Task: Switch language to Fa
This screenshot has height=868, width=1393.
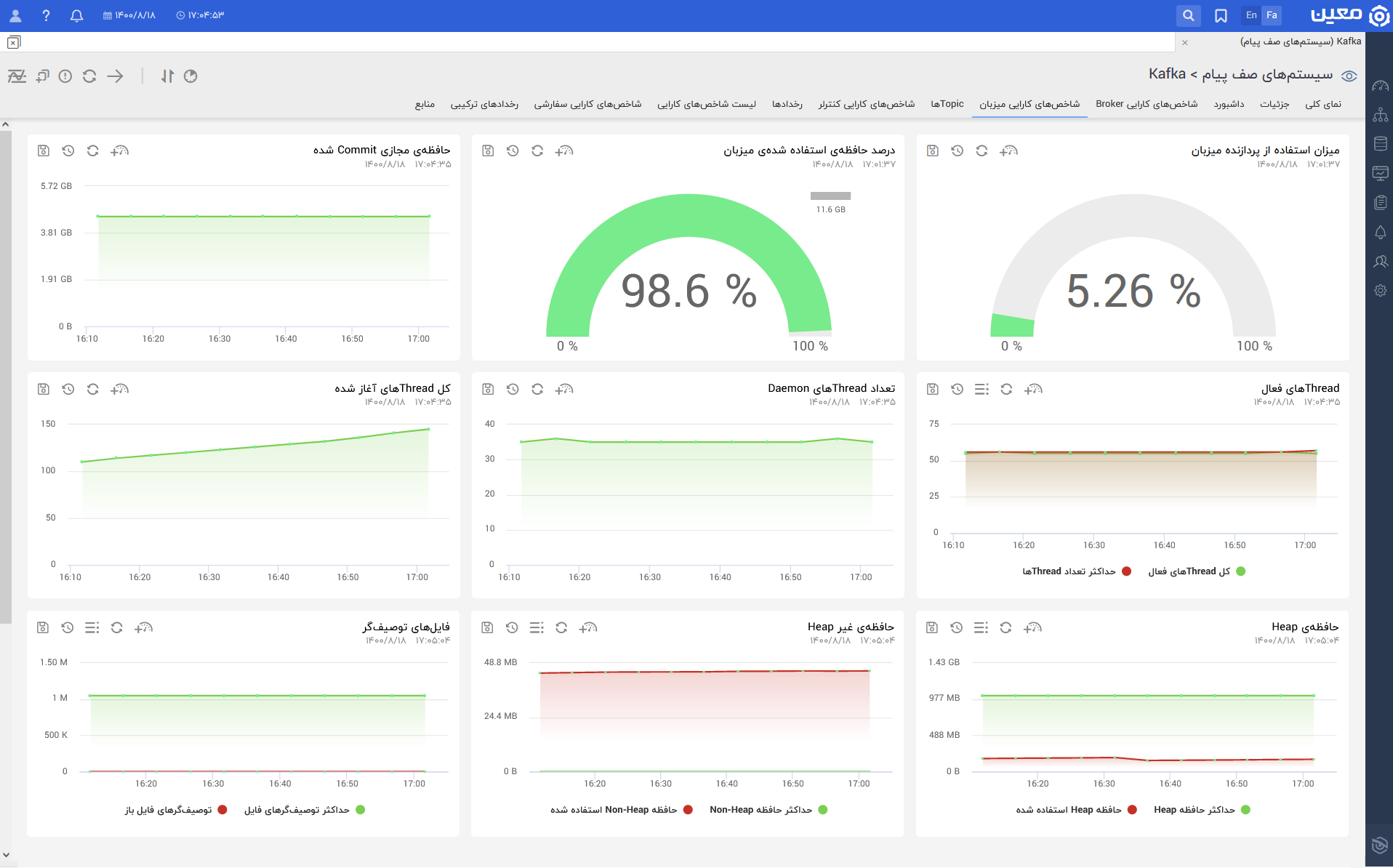Action: coord(1272,15)
